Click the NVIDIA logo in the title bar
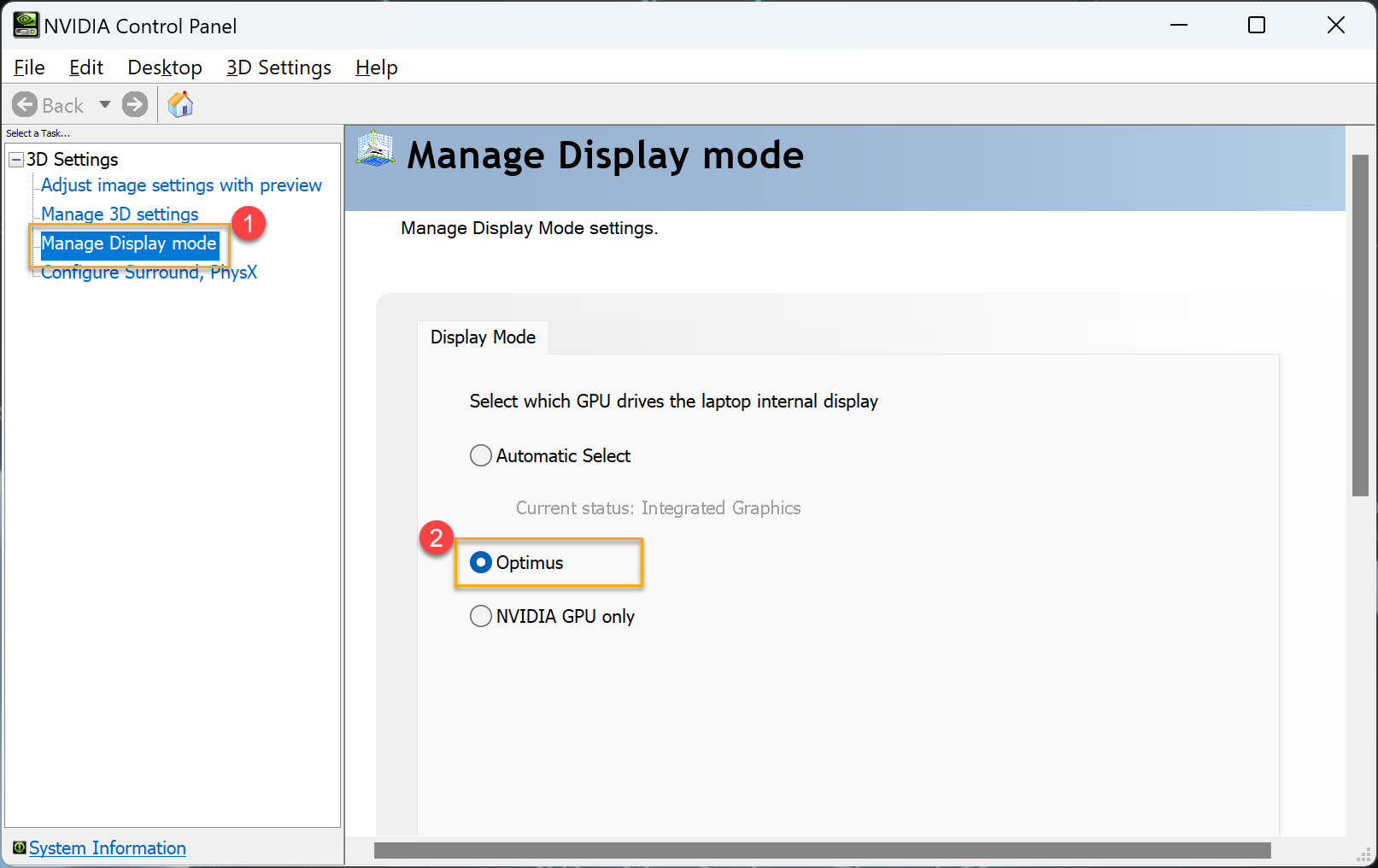The image size is (1378, 868). point(26,26)
